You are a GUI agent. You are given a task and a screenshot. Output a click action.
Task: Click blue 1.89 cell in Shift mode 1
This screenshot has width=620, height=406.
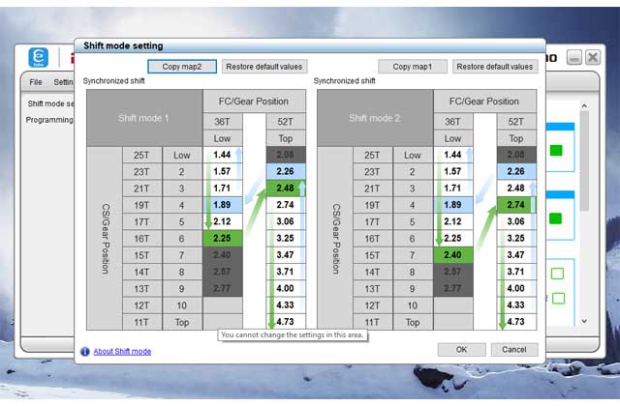221,204
